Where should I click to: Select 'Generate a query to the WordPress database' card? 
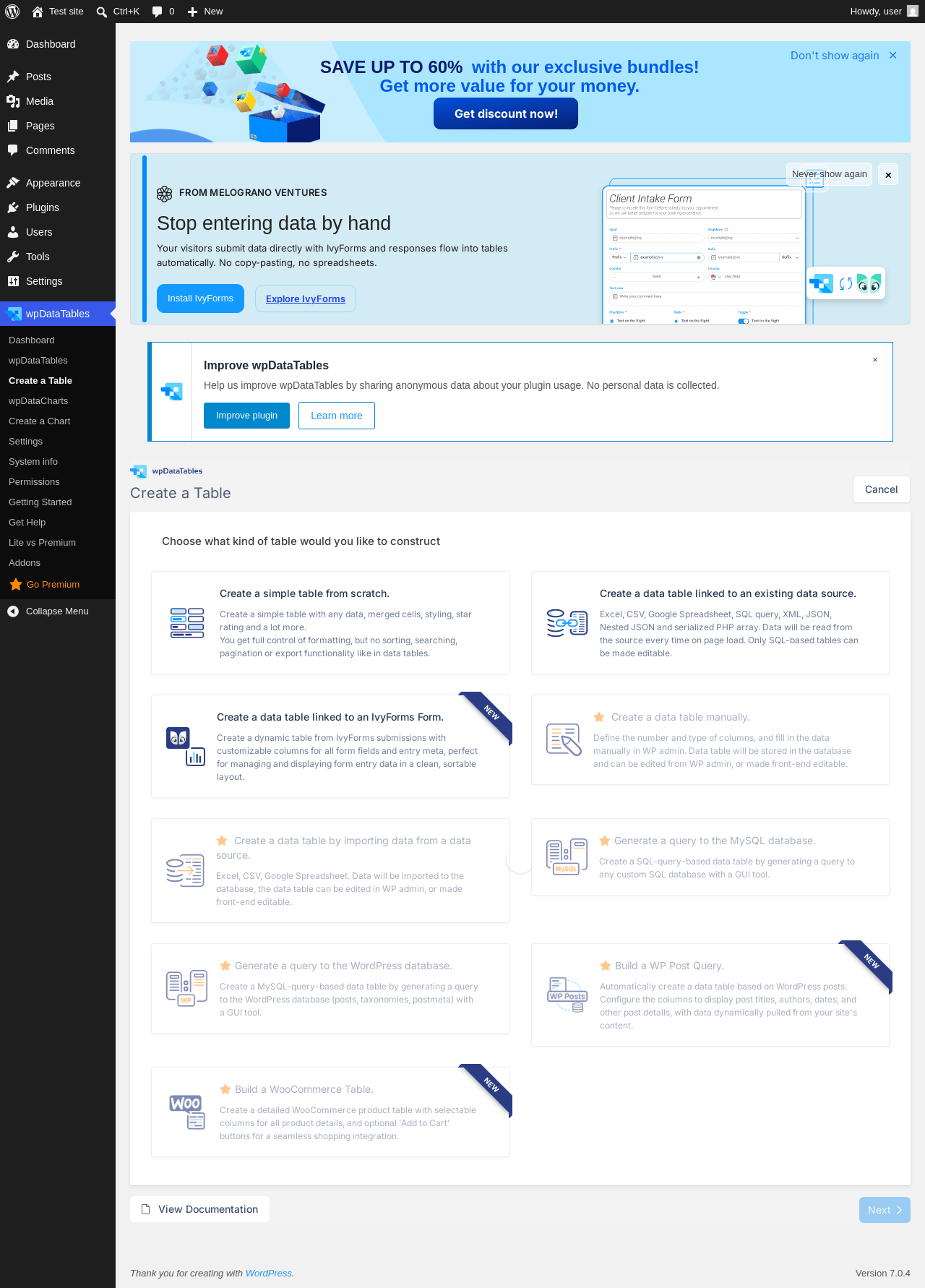330,989
